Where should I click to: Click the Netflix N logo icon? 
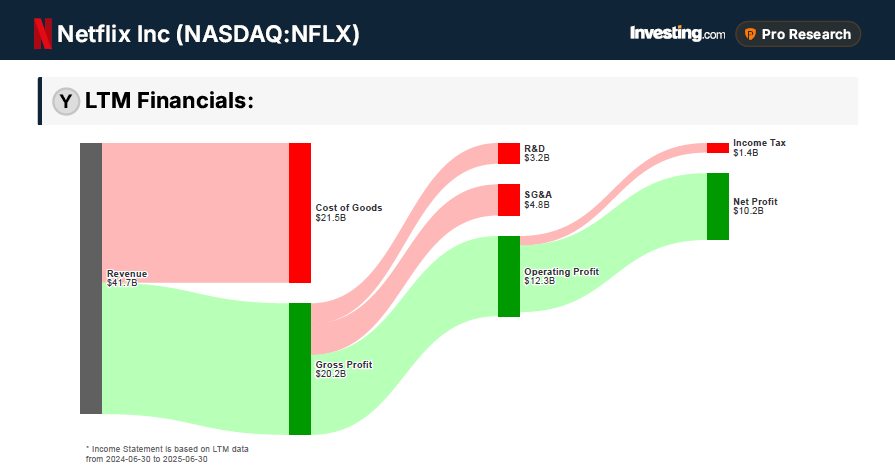pos(43,33)
